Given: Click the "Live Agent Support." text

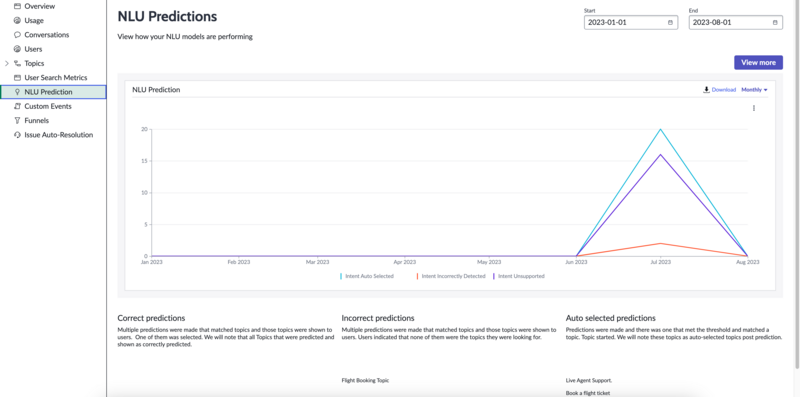Looking at the screenshot, I should tap(589, 381).
